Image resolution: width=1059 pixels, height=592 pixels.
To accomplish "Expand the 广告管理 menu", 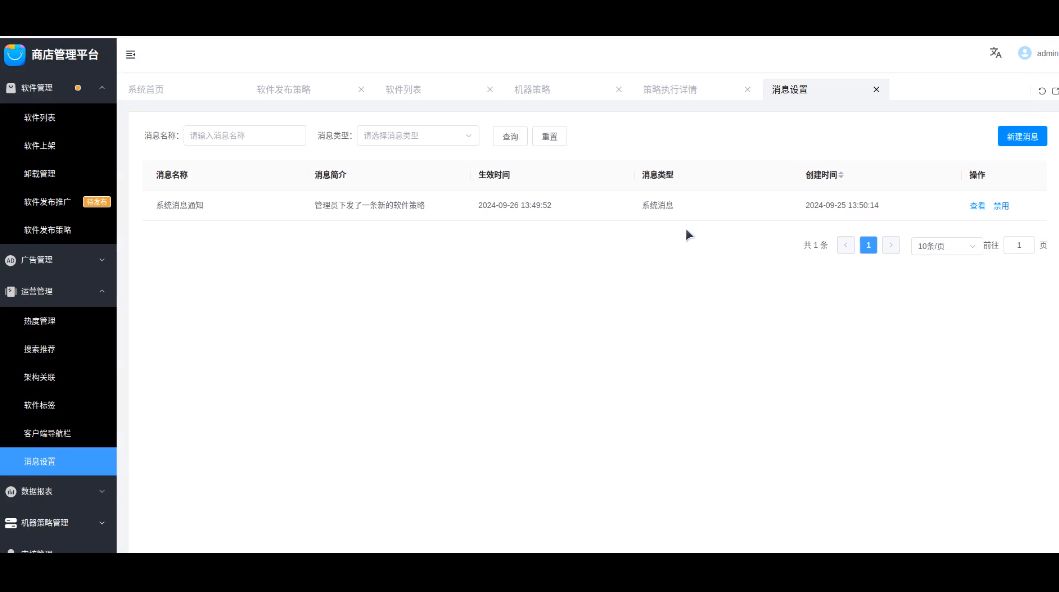I will (58, 260).
